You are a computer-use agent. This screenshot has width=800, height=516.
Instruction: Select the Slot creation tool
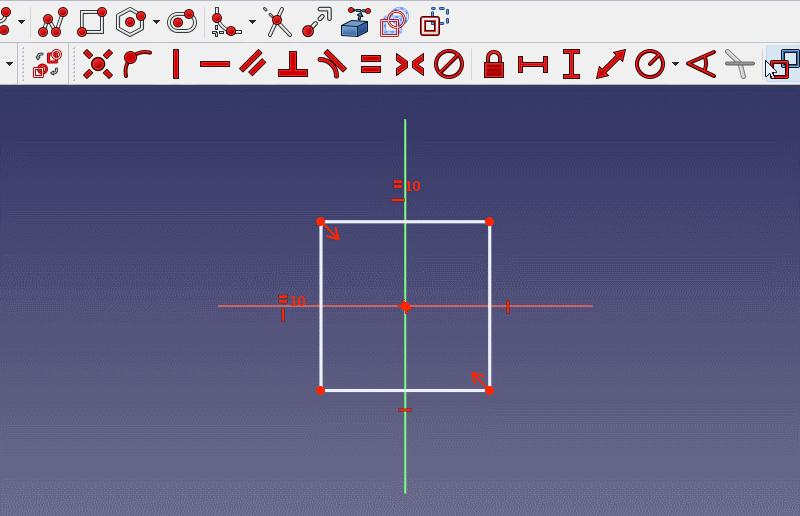[182, 21]
